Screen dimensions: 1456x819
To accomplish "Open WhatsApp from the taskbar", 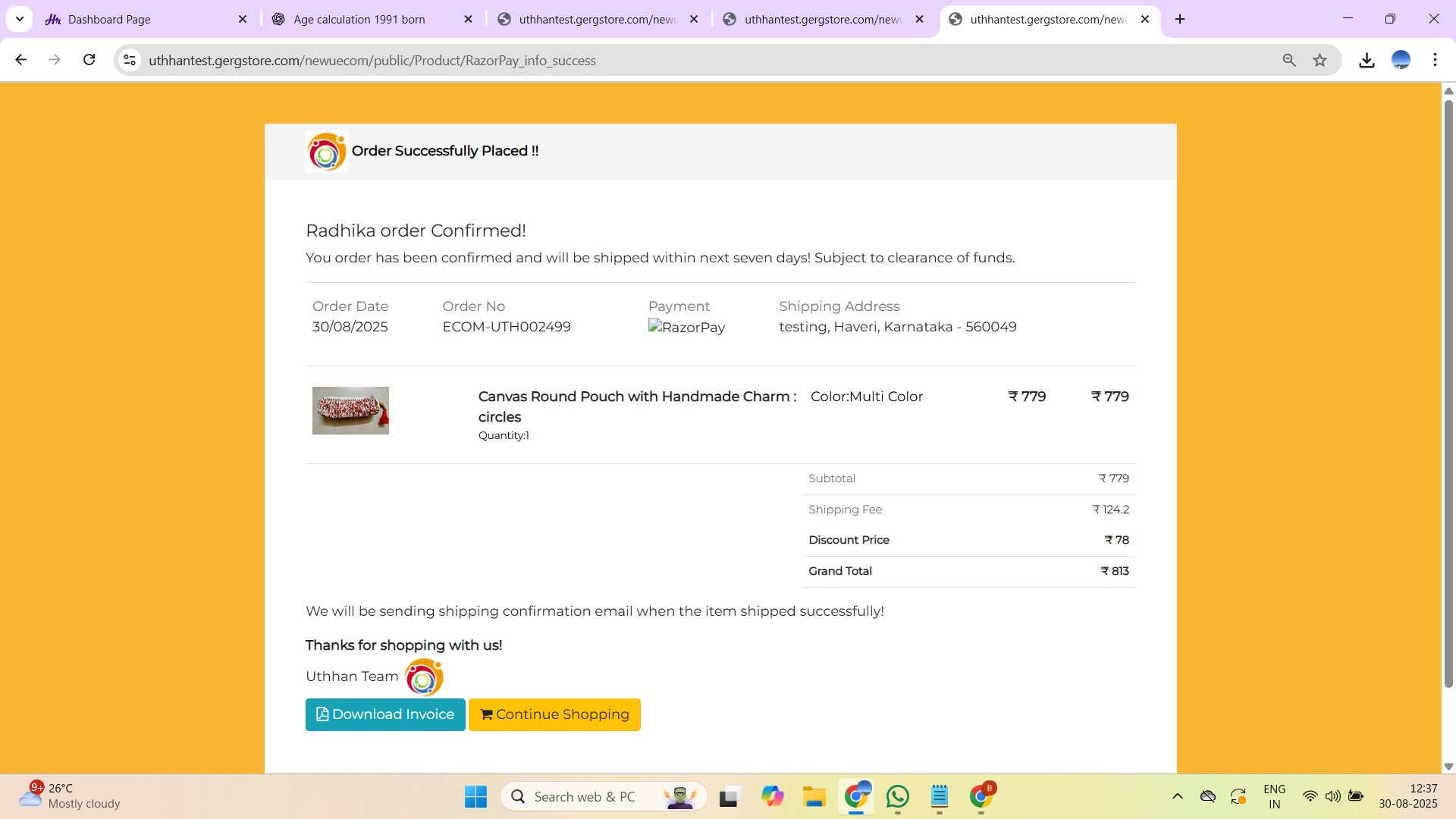I will tap(897, 796).
